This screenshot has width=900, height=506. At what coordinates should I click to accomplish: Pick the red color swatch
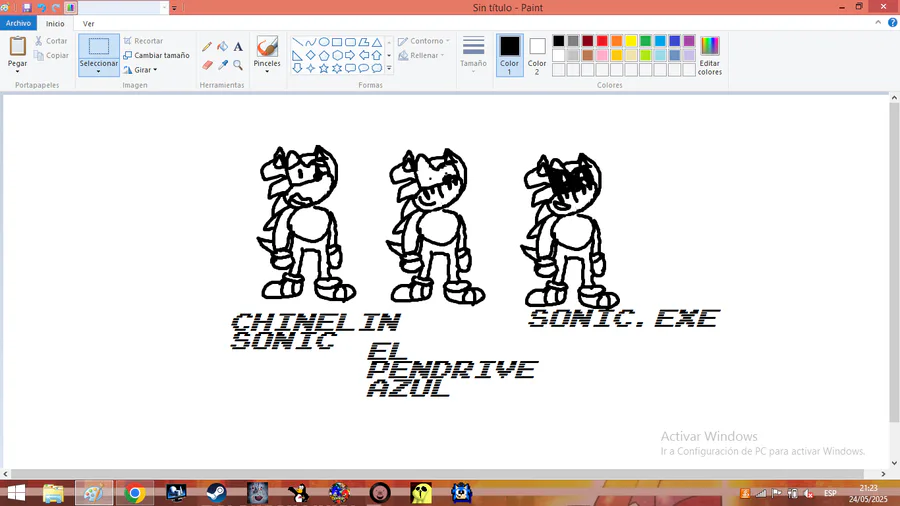point(602,41)
